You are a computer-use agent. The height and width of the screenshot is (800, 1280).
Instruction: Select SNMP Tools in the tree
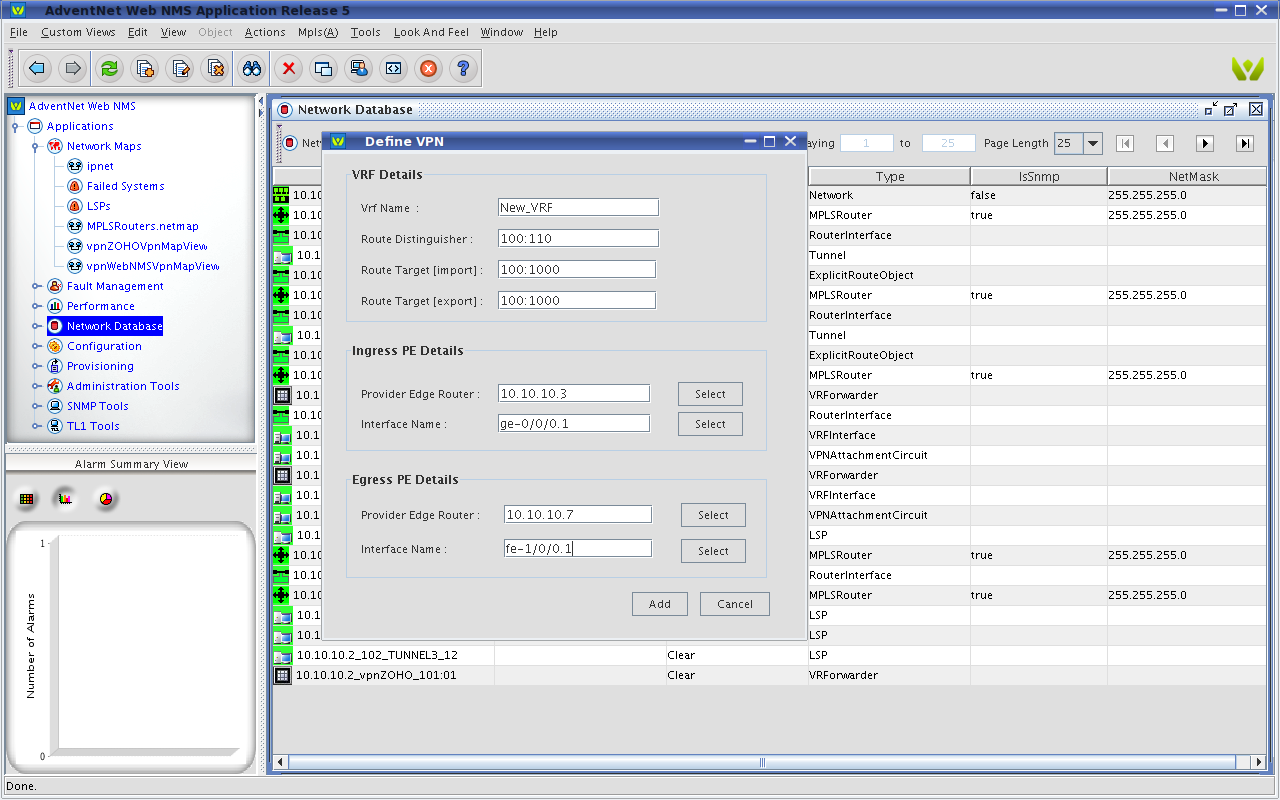[97, 406]
